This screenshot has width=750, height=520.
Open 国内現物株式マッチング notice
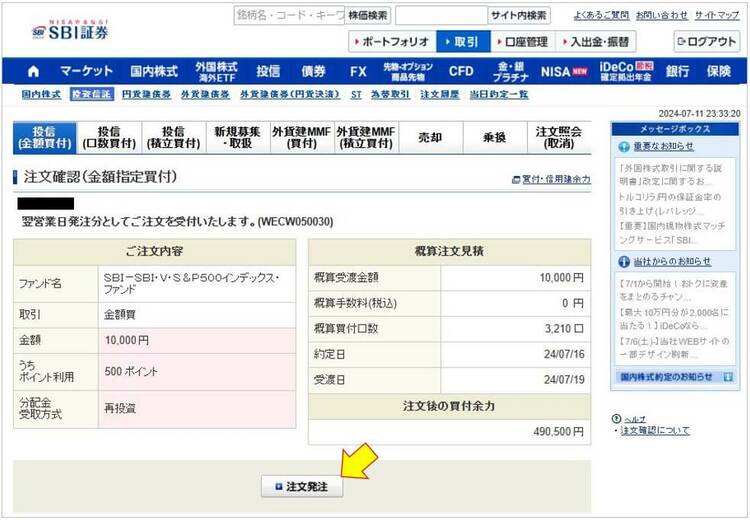[x=672, y=232]
